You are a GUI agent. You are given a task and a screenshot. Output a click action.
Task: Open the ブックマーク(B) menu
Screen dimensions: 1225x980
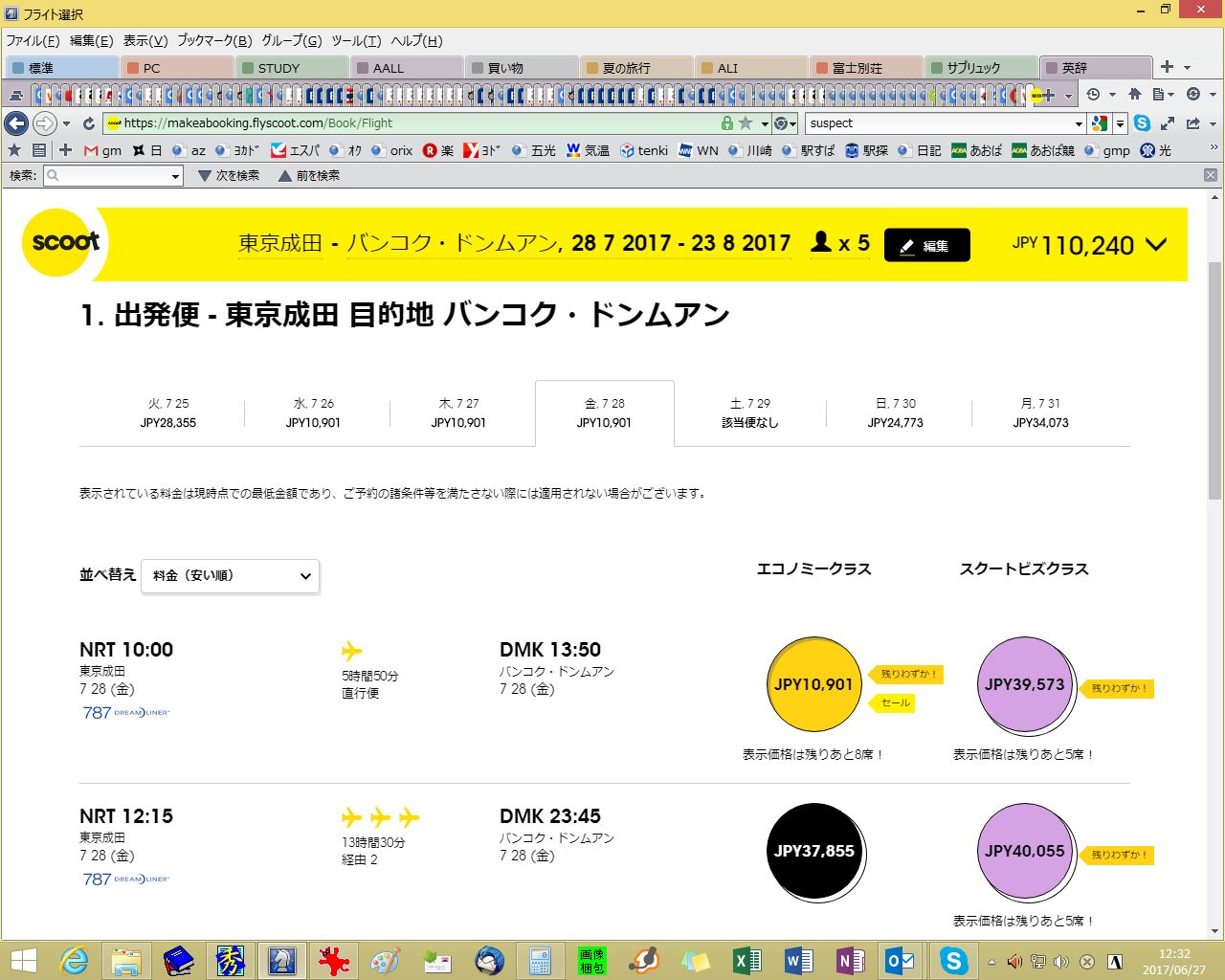click(x=214, y=40)
